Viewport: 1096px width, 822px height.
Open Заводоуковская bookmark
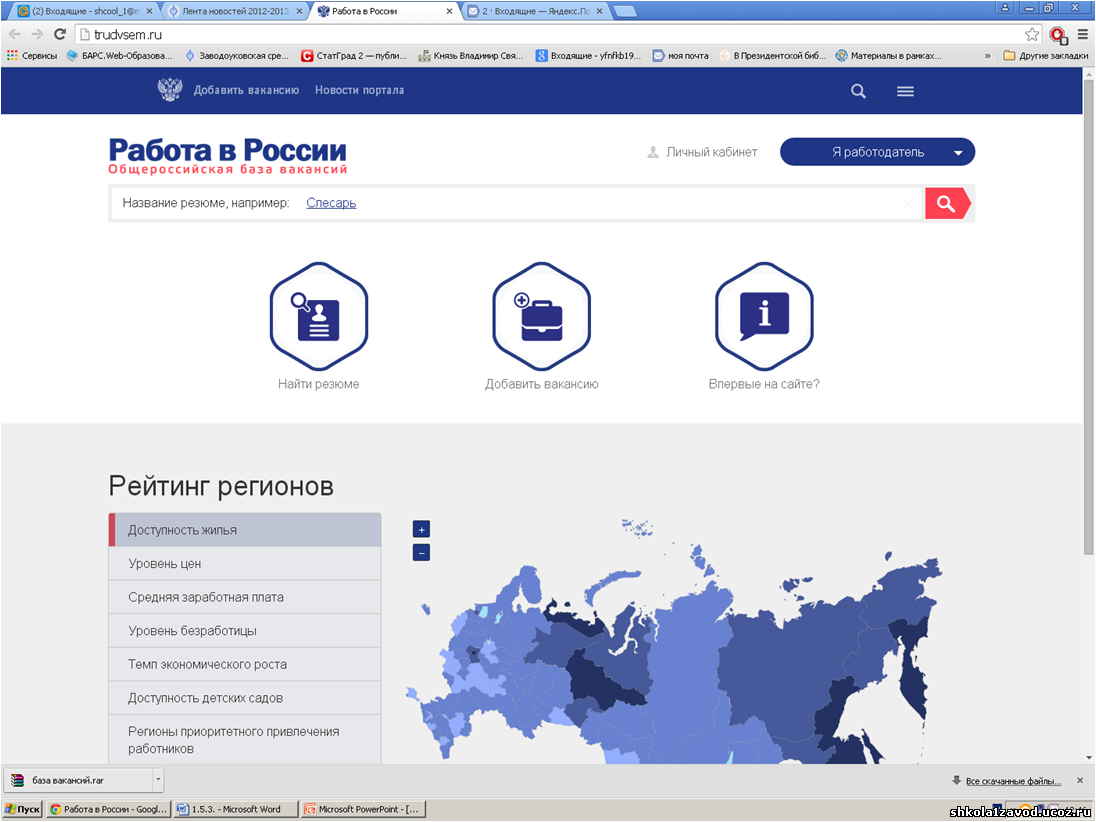pos(237,55)
